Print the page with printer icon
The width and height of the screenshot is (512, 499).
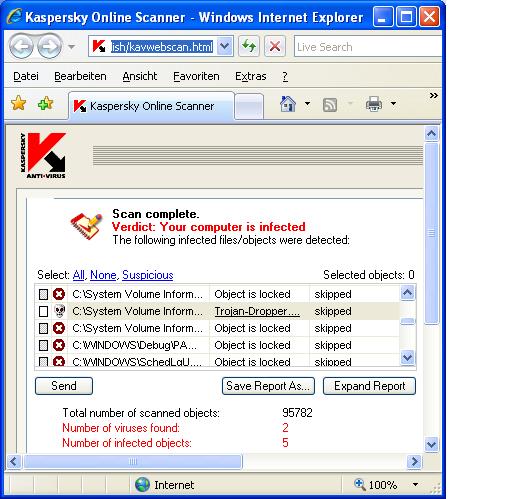point(374,104)
